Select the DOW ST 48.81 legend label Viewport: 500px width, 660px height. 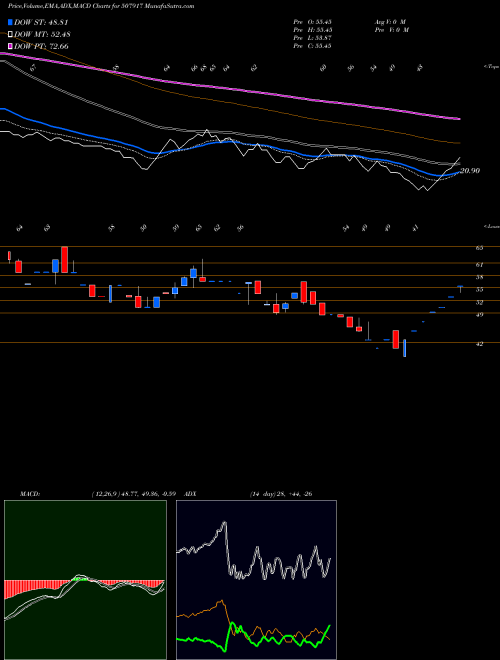point(41,22)
